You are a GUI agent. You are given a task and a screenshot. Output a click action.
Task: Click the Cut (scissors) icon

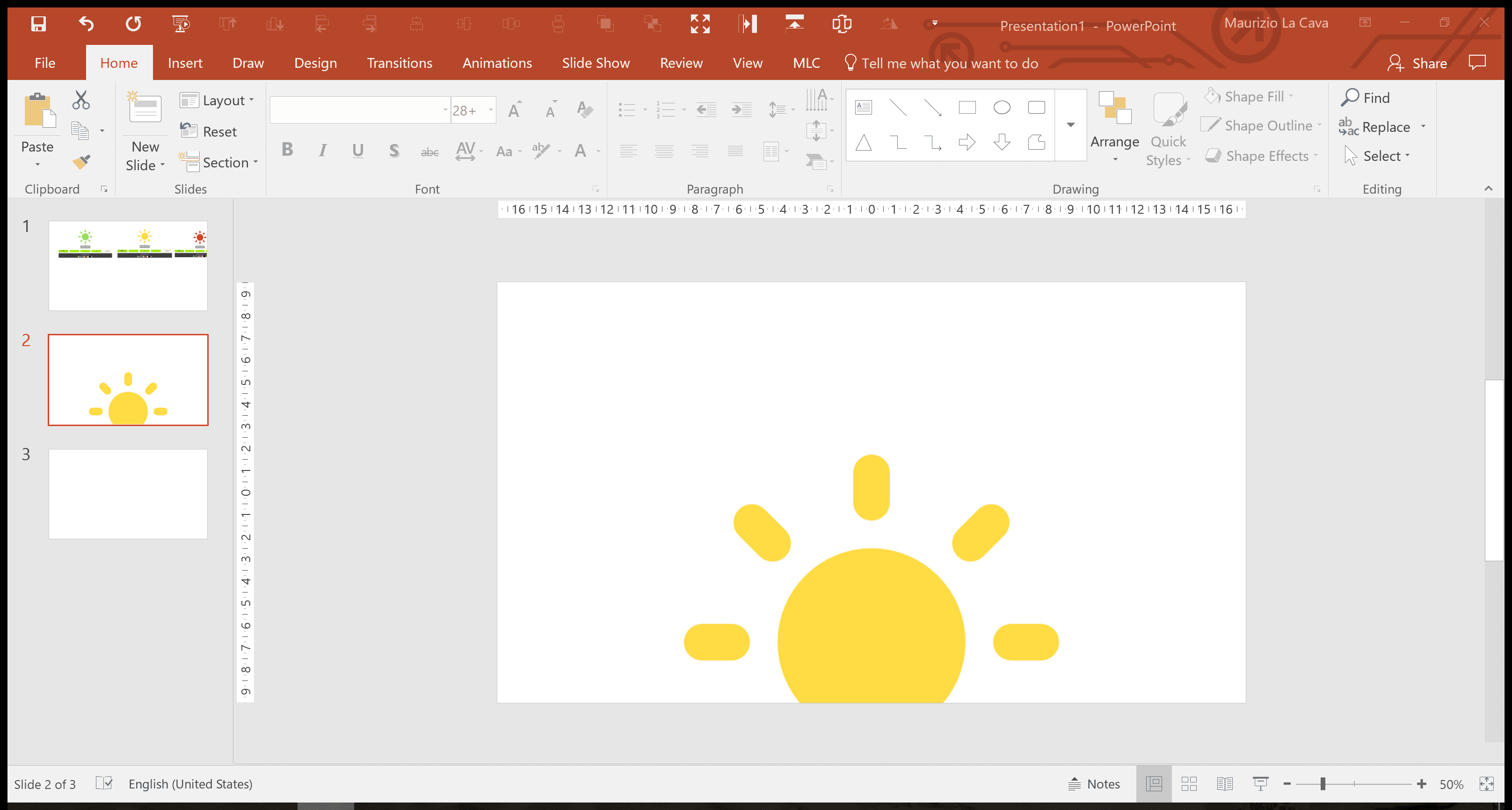tap(81, 100)
